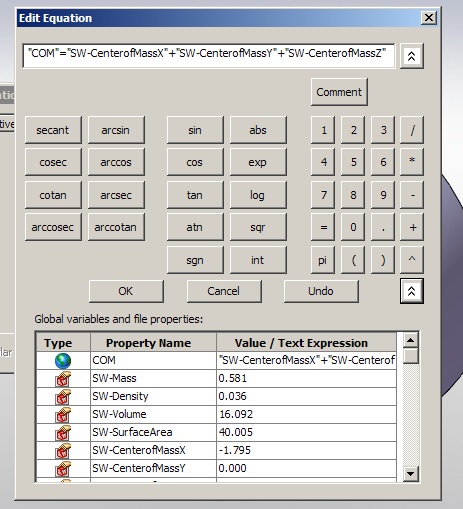463x509 pixels.
Task: Click the plus operator key
Action: pos(412,227)
